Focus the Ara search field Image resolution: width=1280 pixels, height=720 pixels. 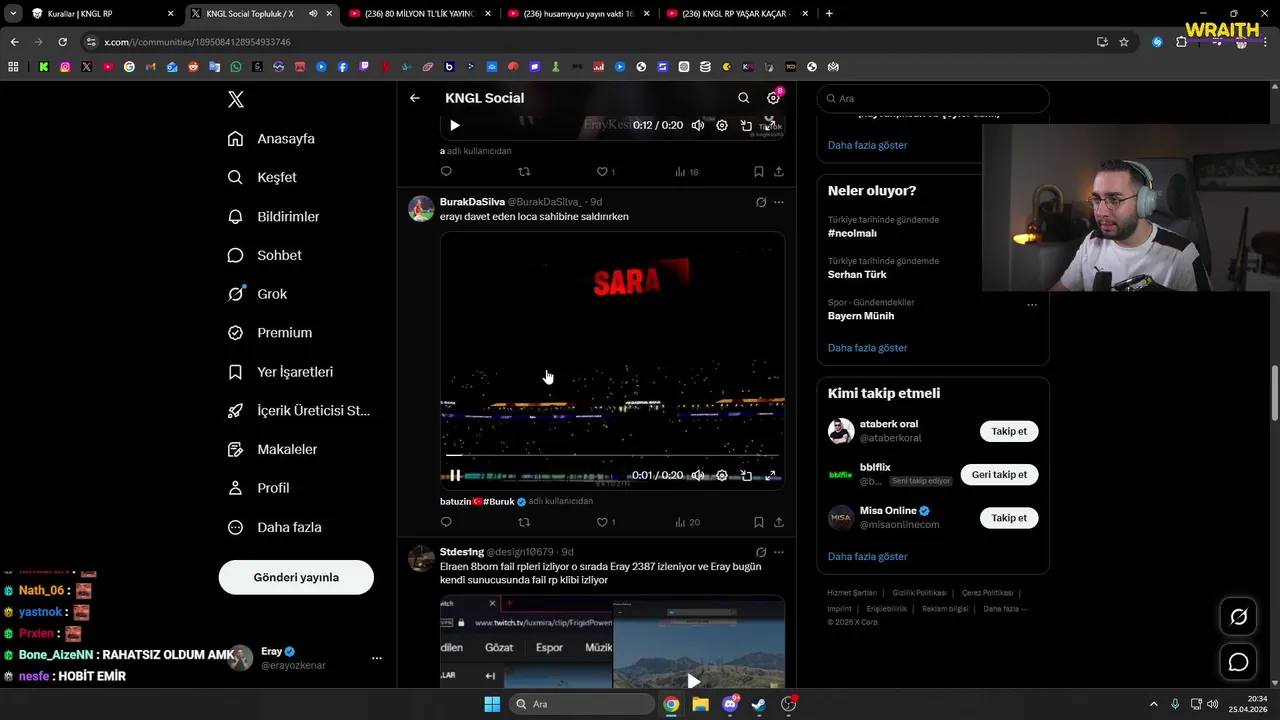(x=933, y=98)
